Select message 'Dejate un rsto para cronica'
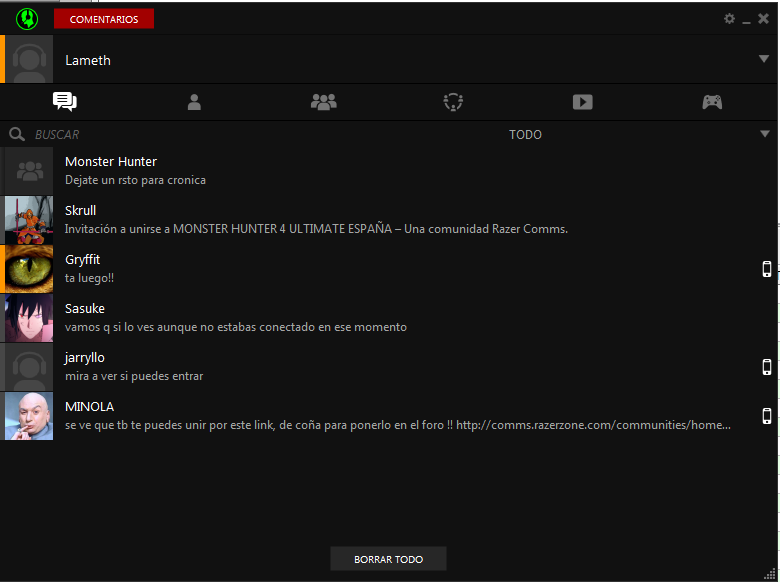The width and height of the screenshot is (780, 582). pyautogui.click(x=135, y=180)
